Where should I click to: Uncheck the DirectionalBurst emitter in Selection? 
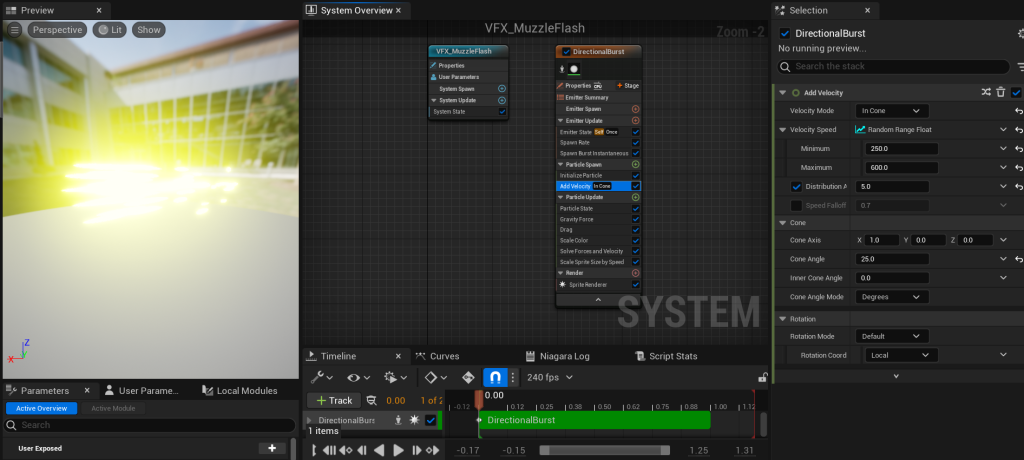pyautogui.click(x=785, y=33)
